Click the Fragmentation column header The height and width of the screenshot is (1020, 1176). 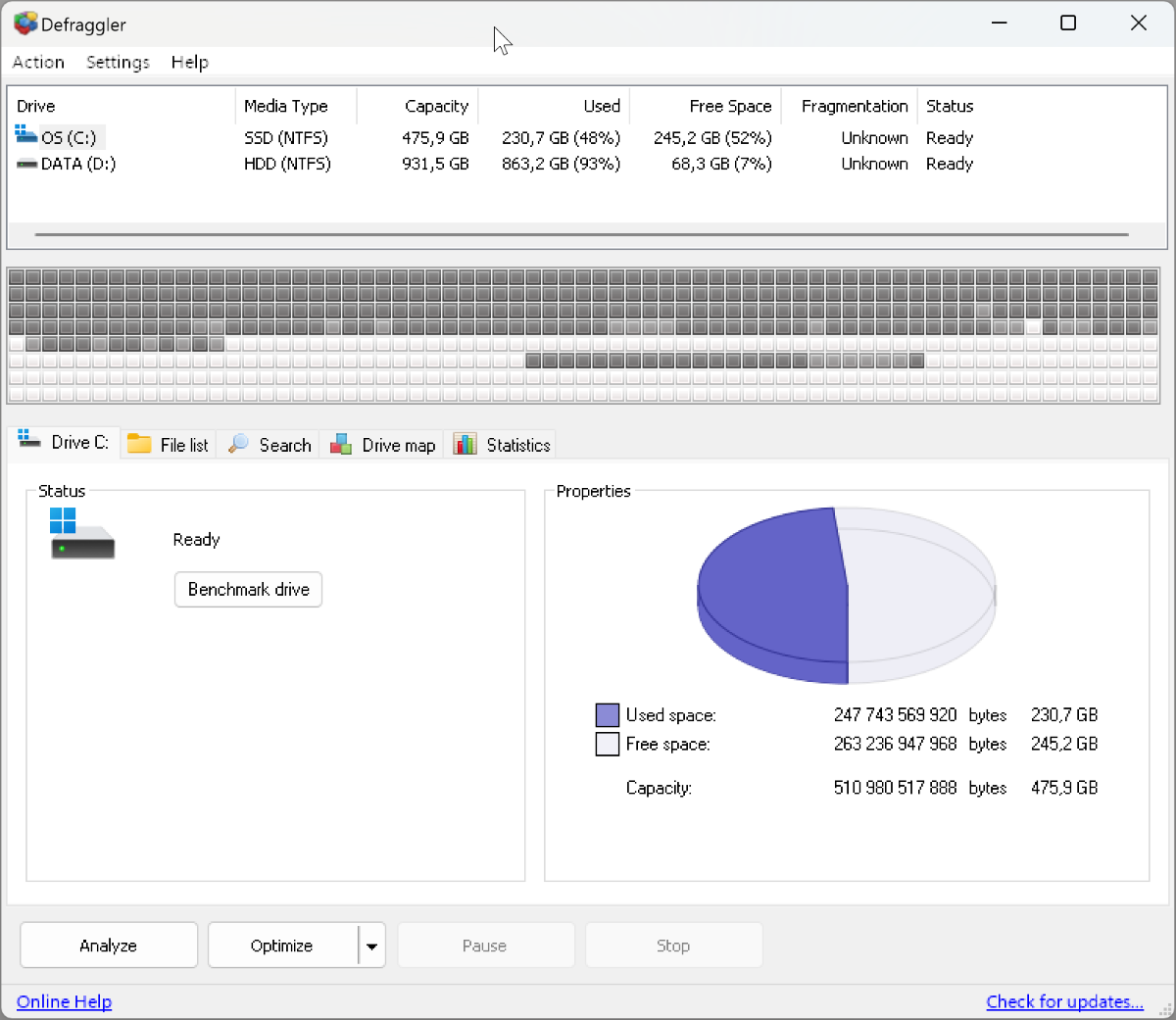[849, 106]
